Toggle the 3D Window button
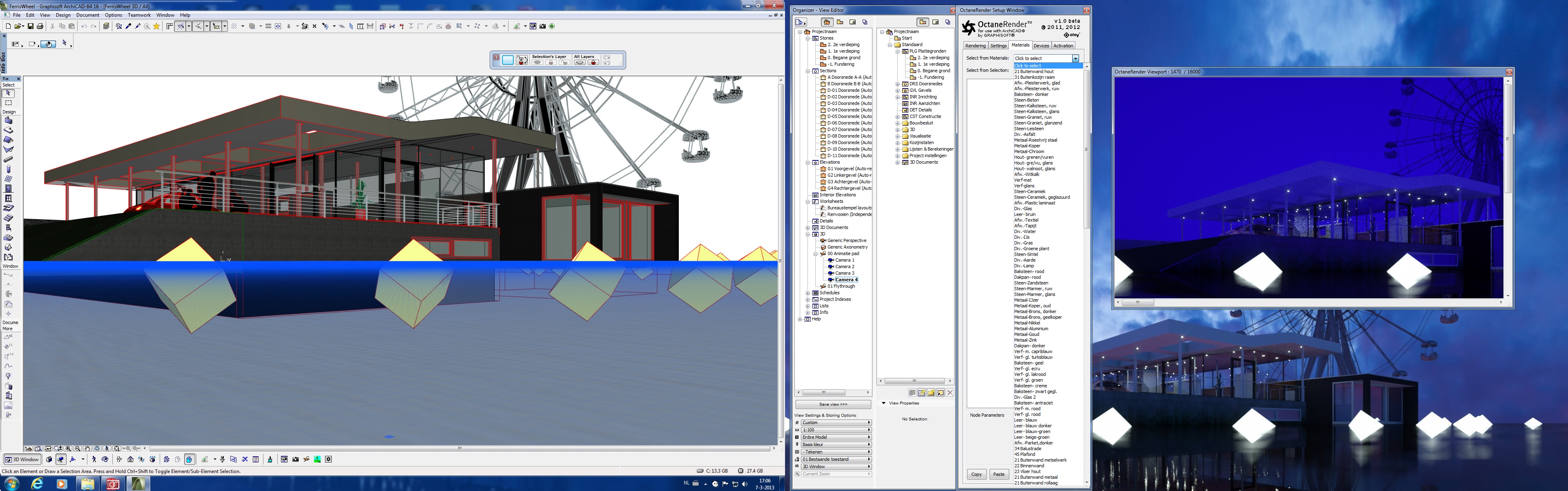This screenshot has width=1568, height=491. (x=22, y=459)
